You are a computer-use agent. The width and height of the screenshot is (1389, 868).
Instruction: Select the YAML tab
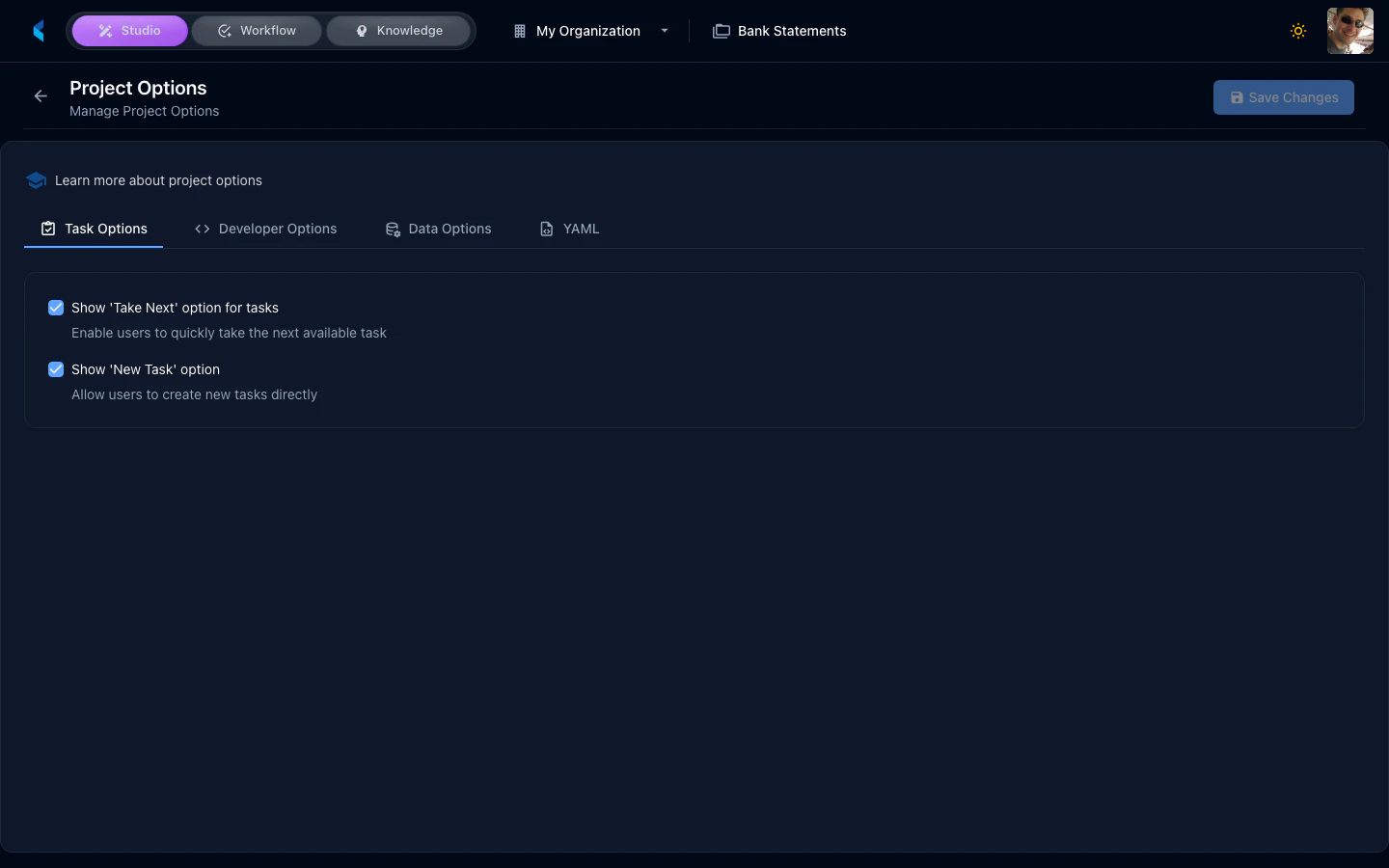tap(569, 229)
